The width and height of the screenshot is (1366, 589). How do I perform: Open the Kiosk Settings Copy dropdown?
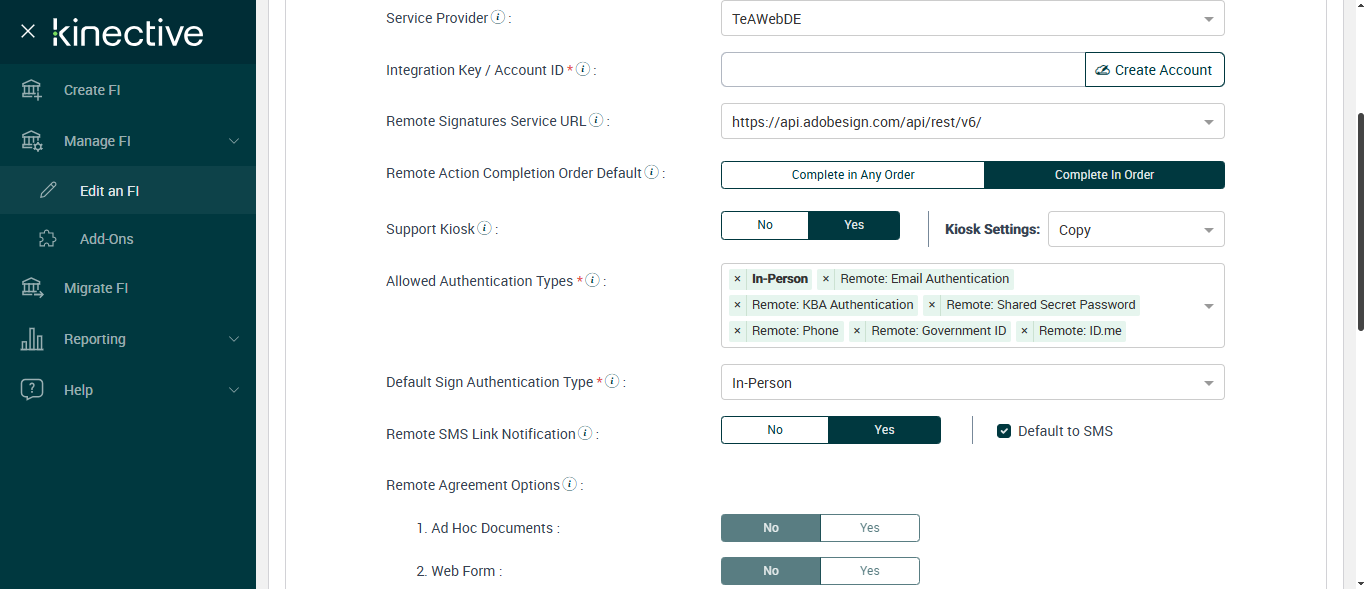pos(1135,230)
